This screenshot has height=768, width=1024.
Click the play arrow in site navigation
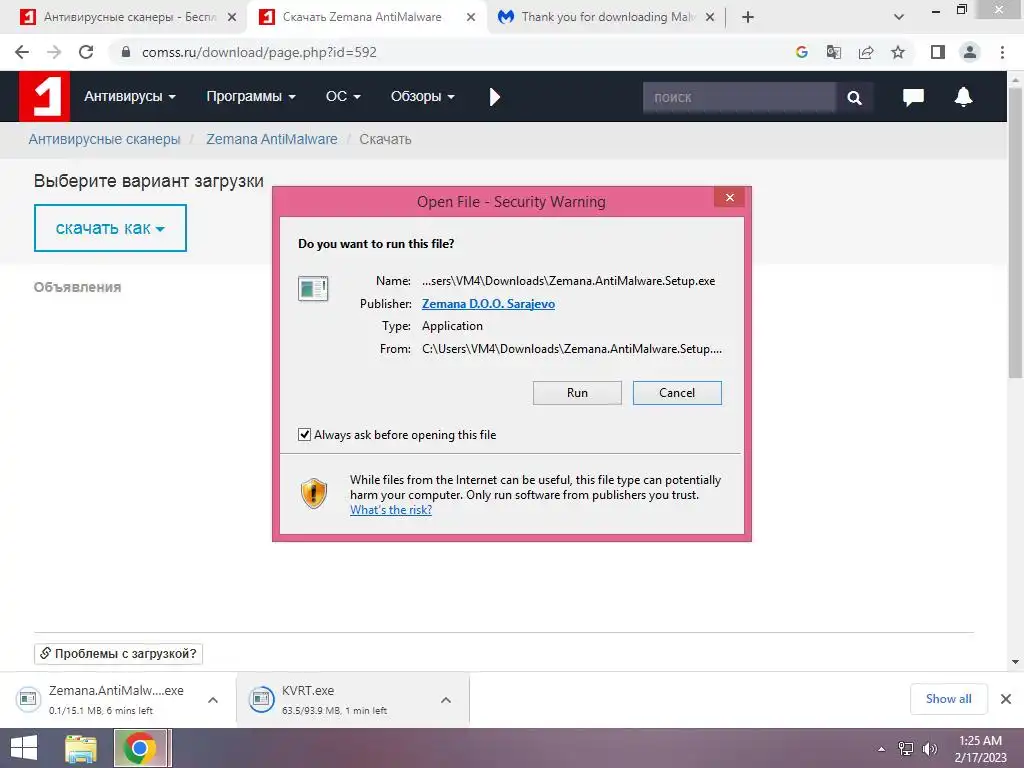[494, 97]
